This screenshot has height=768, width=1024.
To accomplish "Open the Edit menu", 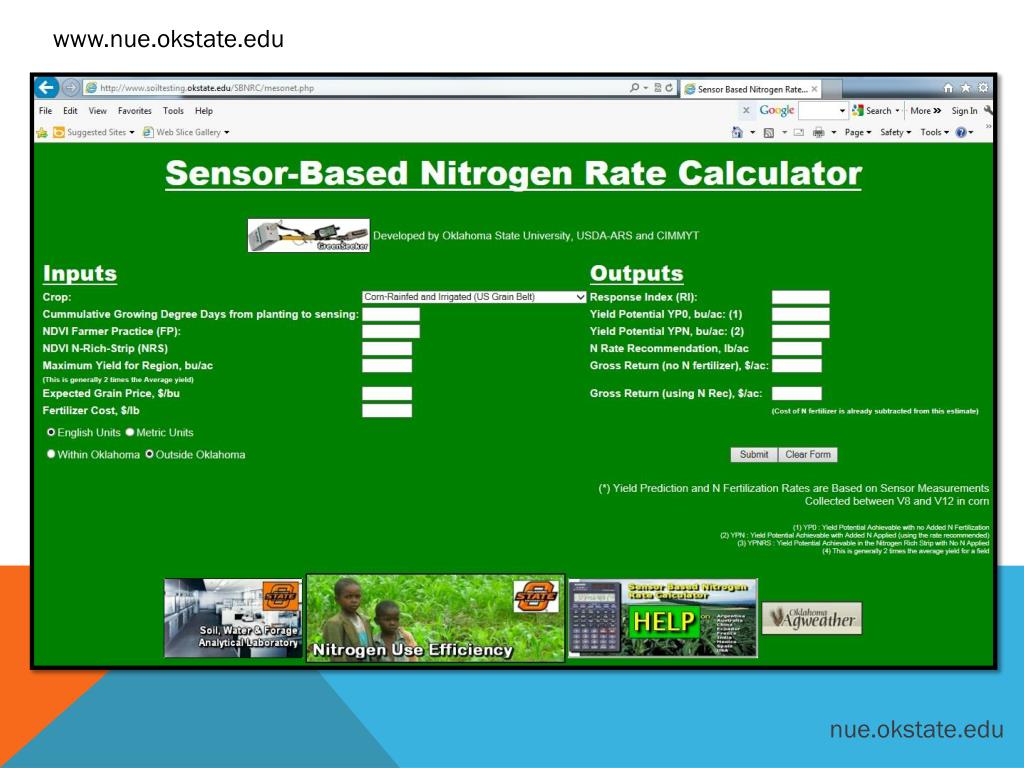I will (70, 111).
